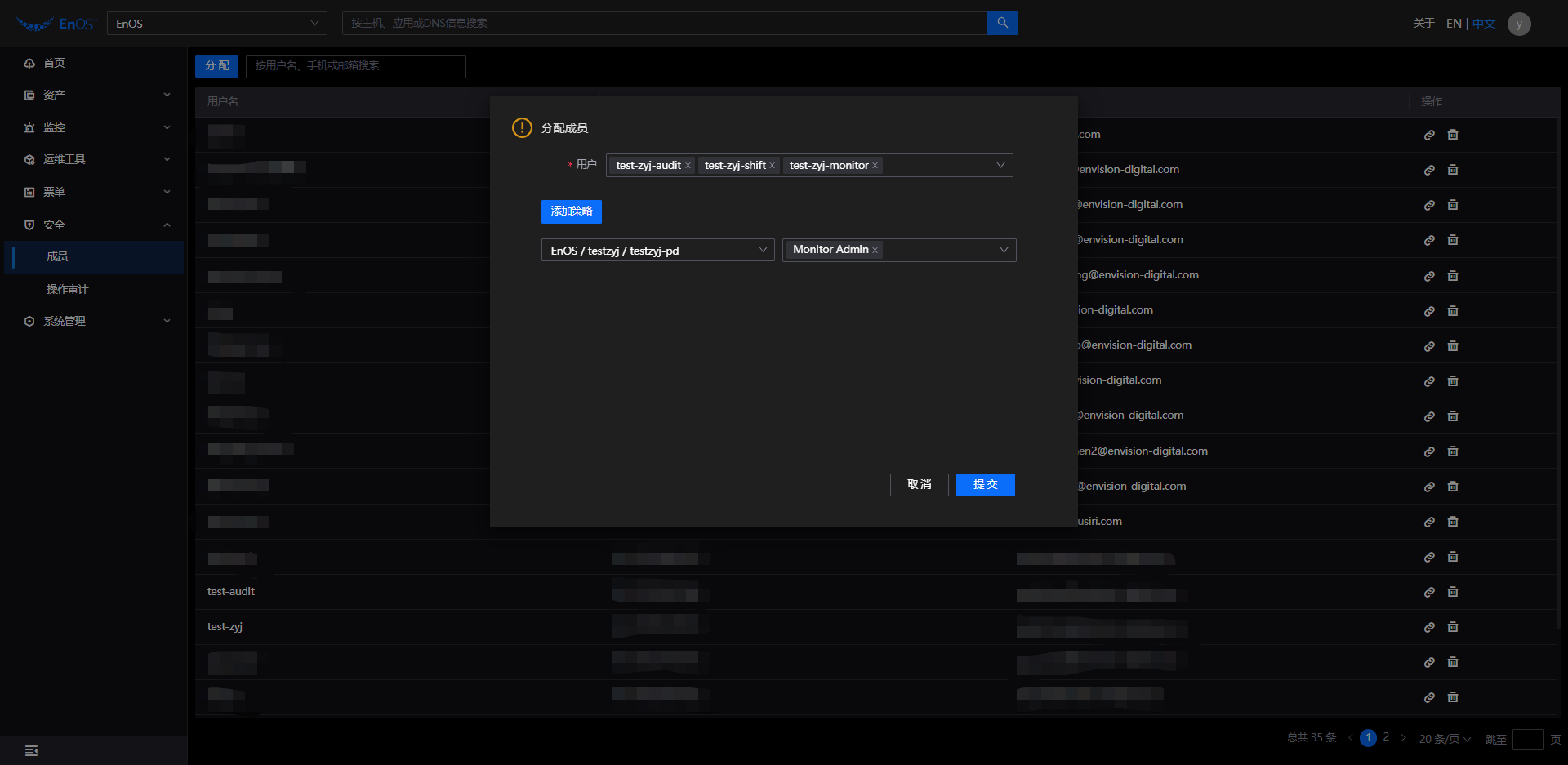Collapse sidebar using bottom menu icon

pos(31,750)
